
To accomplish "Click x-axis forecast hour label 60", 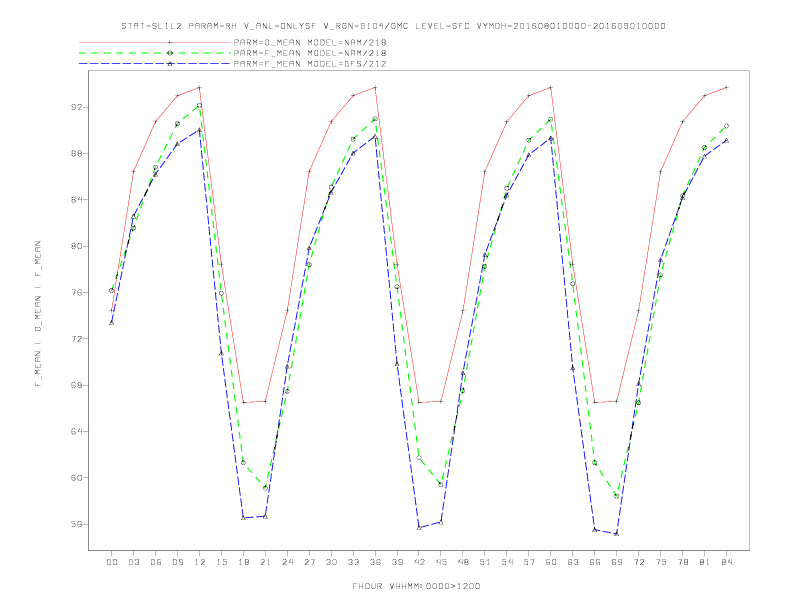I will click(x=551, y=562).
